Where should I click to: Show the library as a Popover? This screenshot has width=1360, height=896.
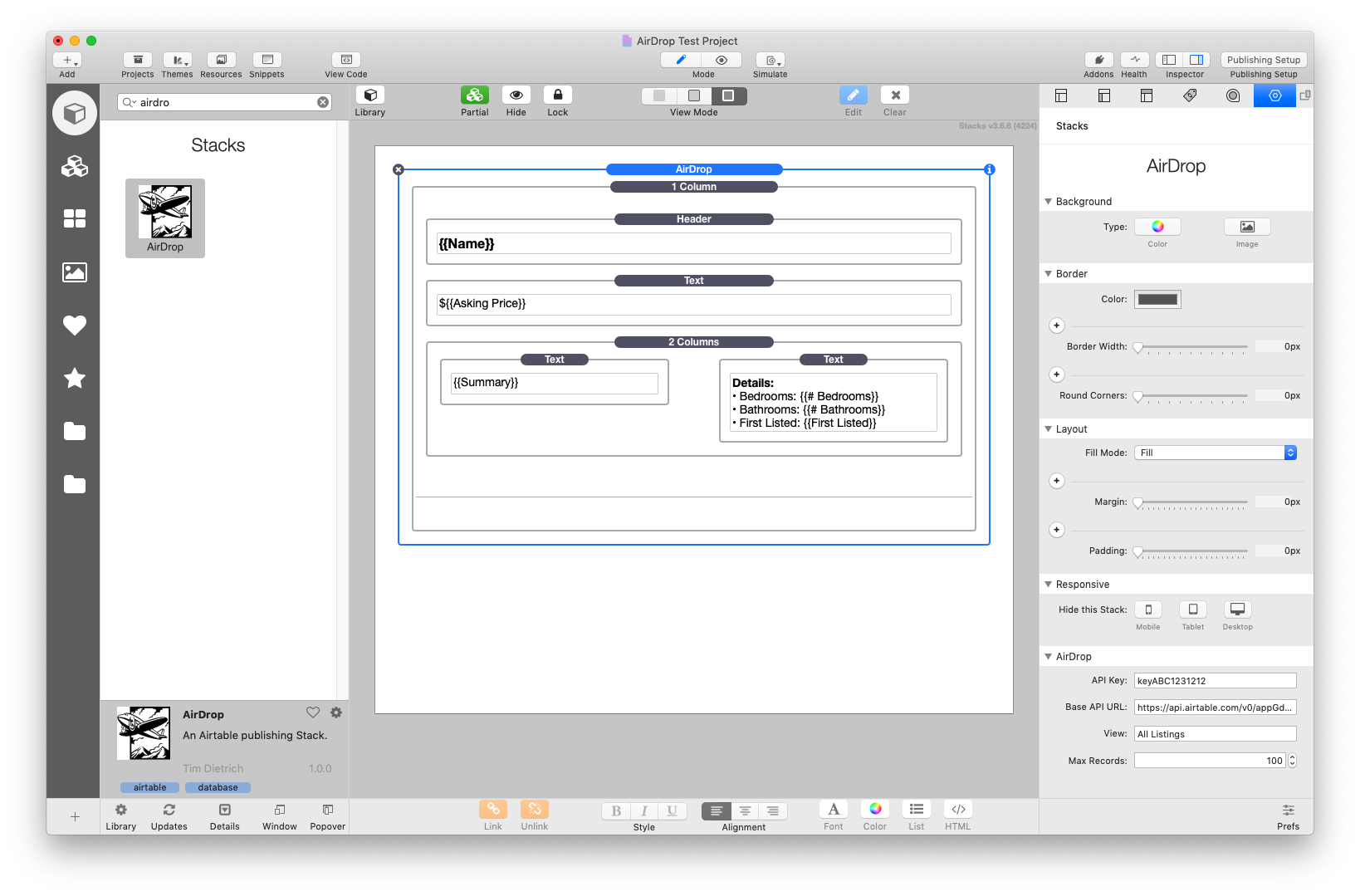[x=328, y=810]
